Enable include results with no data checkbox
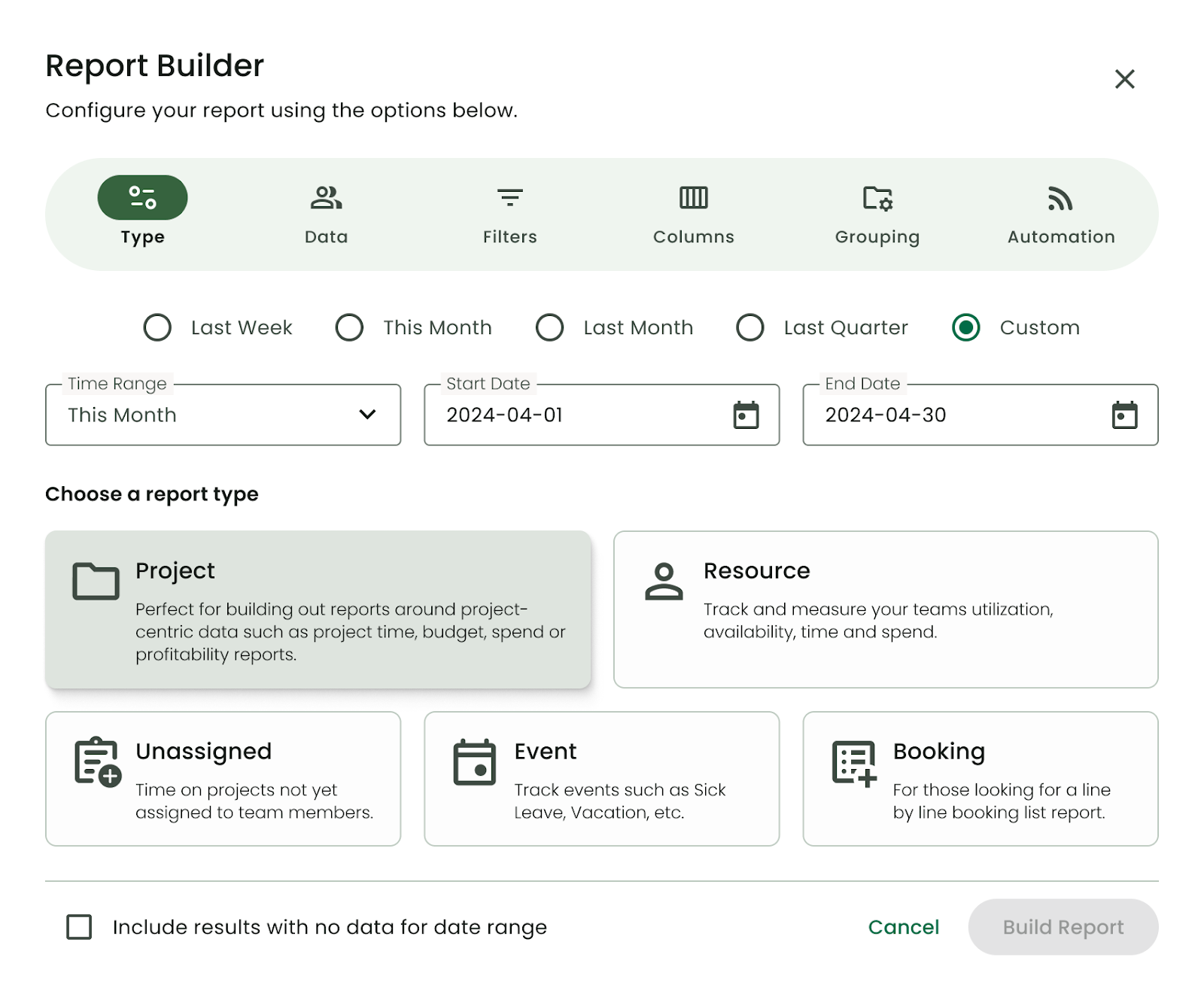1204x1006 pixels. (x=79, y=927)
